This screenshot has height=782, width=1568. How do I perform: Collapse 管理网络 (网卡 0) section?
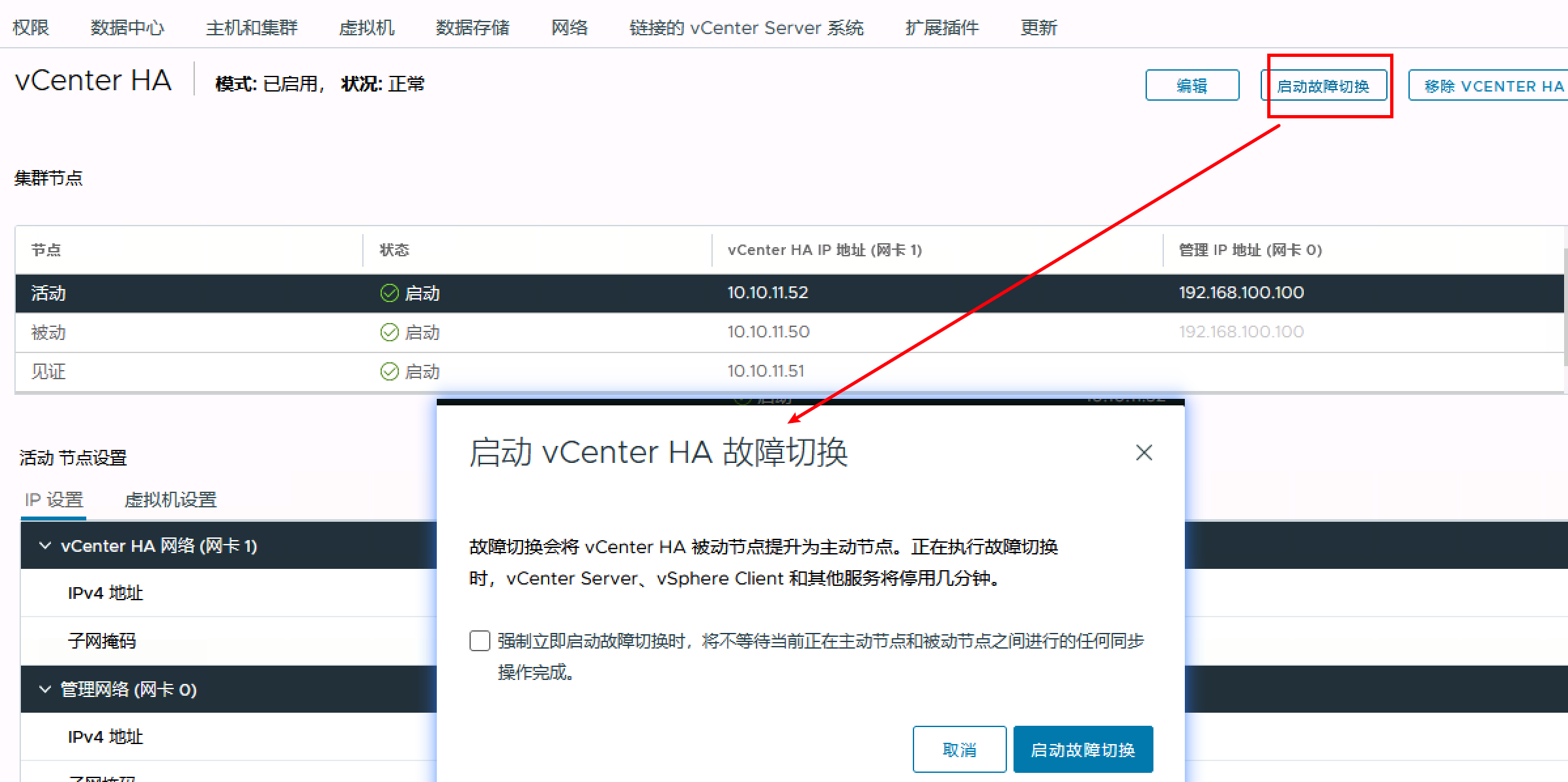click(x=45, y=689)
